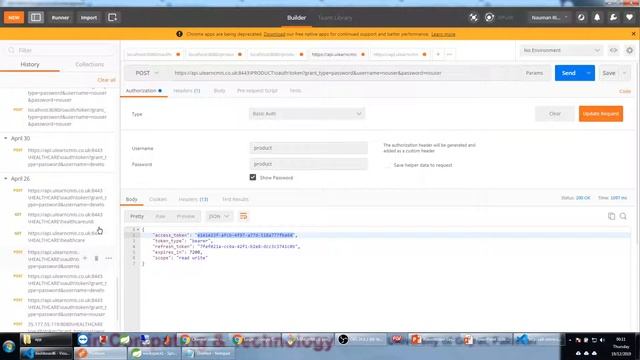Click the Clear authorization button
Image resolution: width=640 pixels, height=360 pixels.
point(555,114)
